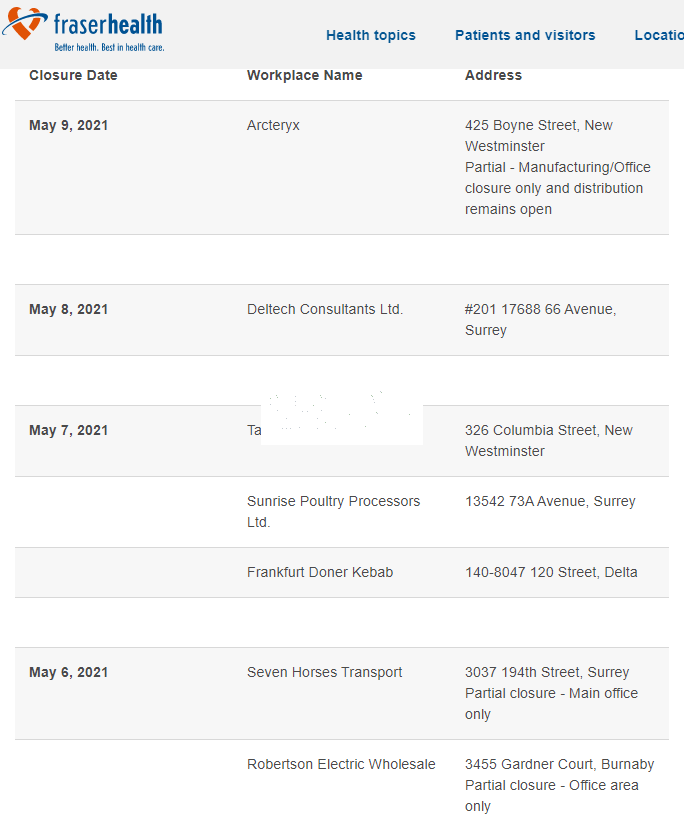Screen dimensions: 684x821
Task: Click the Closure Date column header
Action: pos(73,75)
